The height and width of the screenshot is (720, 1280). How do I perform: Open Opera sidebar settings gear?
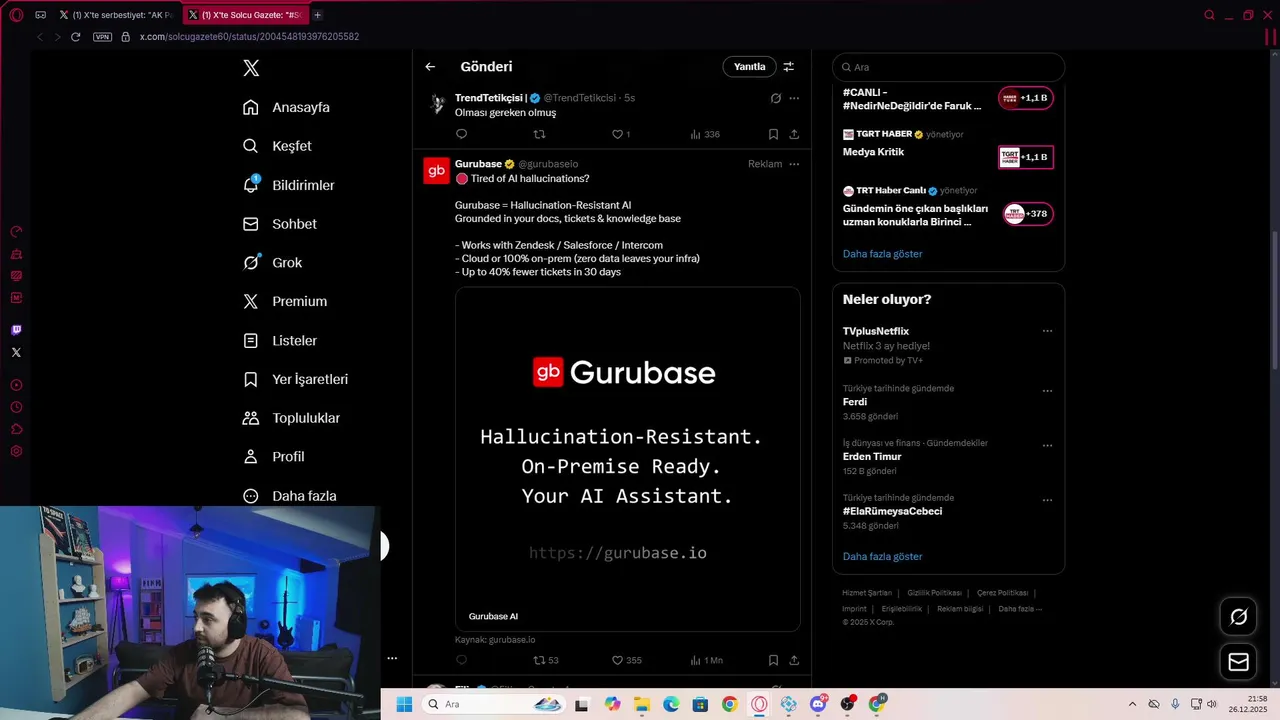[x=16, y=451]
